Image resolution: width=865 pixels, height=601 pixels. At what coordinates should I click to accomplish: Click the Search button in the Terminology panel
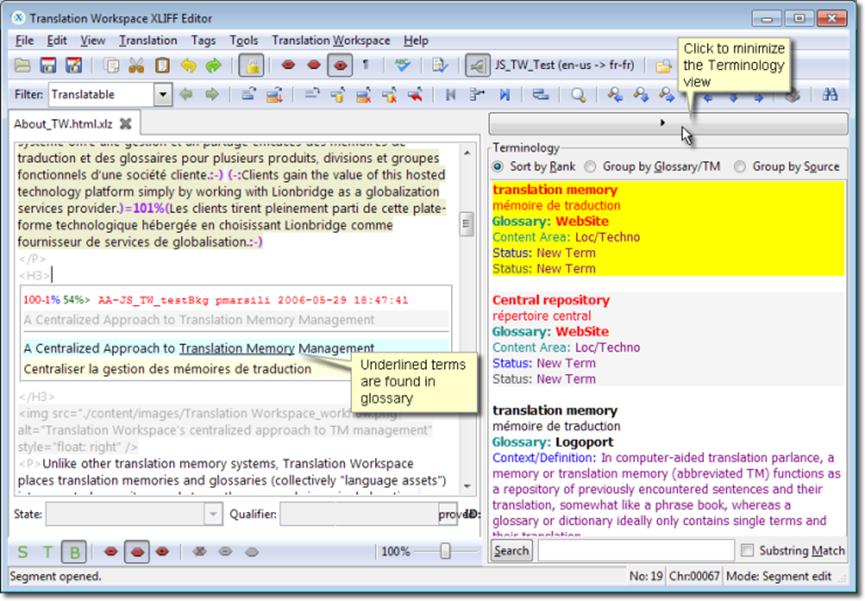[x=510, y=550]
